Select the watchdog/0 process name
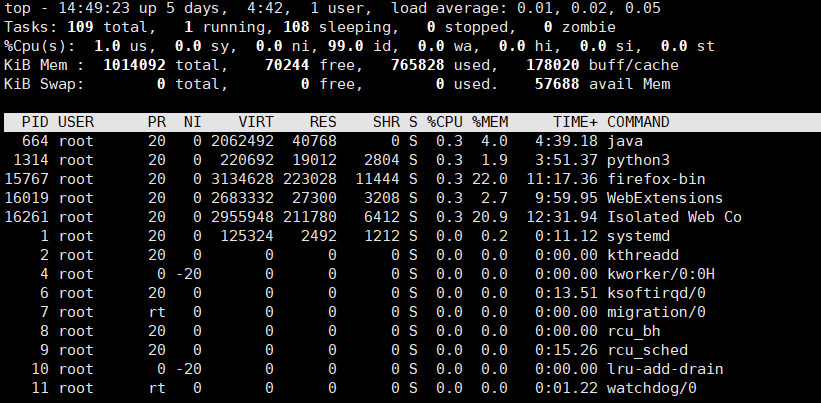Image resolution: width=821 pixels, height=403 pixels. pyautogui.click(x=652, y=388)
